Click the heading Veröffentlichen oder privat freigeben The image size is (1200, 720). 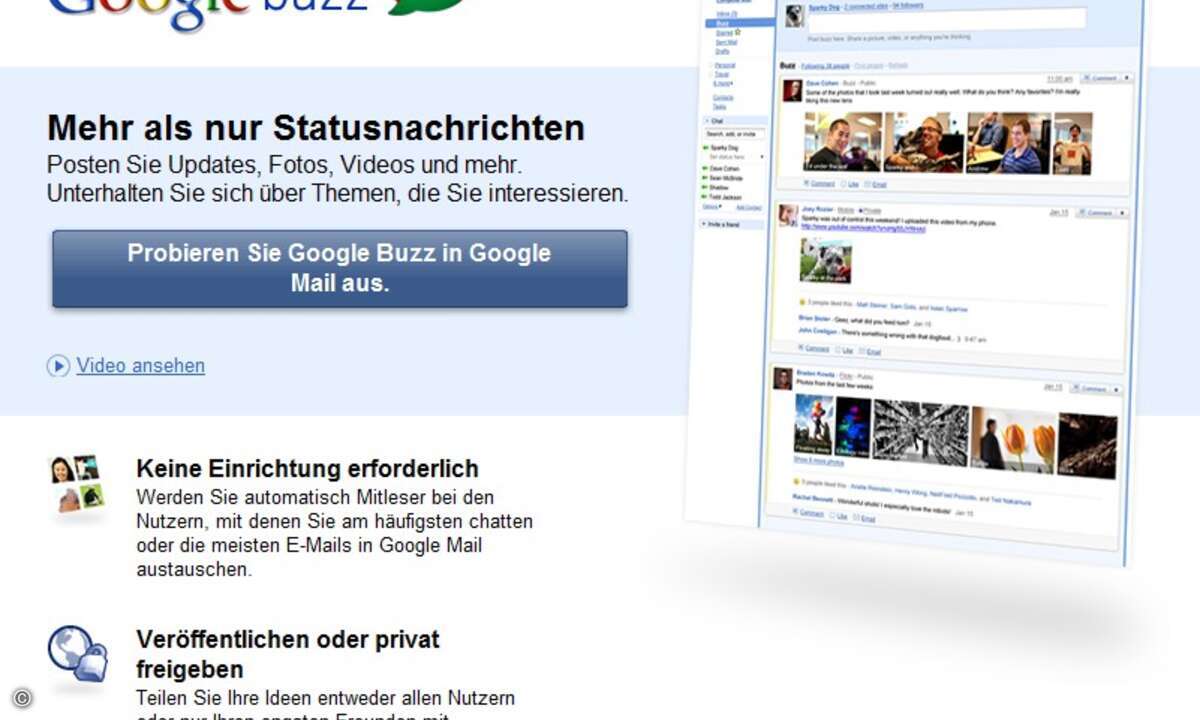[288, 654]
